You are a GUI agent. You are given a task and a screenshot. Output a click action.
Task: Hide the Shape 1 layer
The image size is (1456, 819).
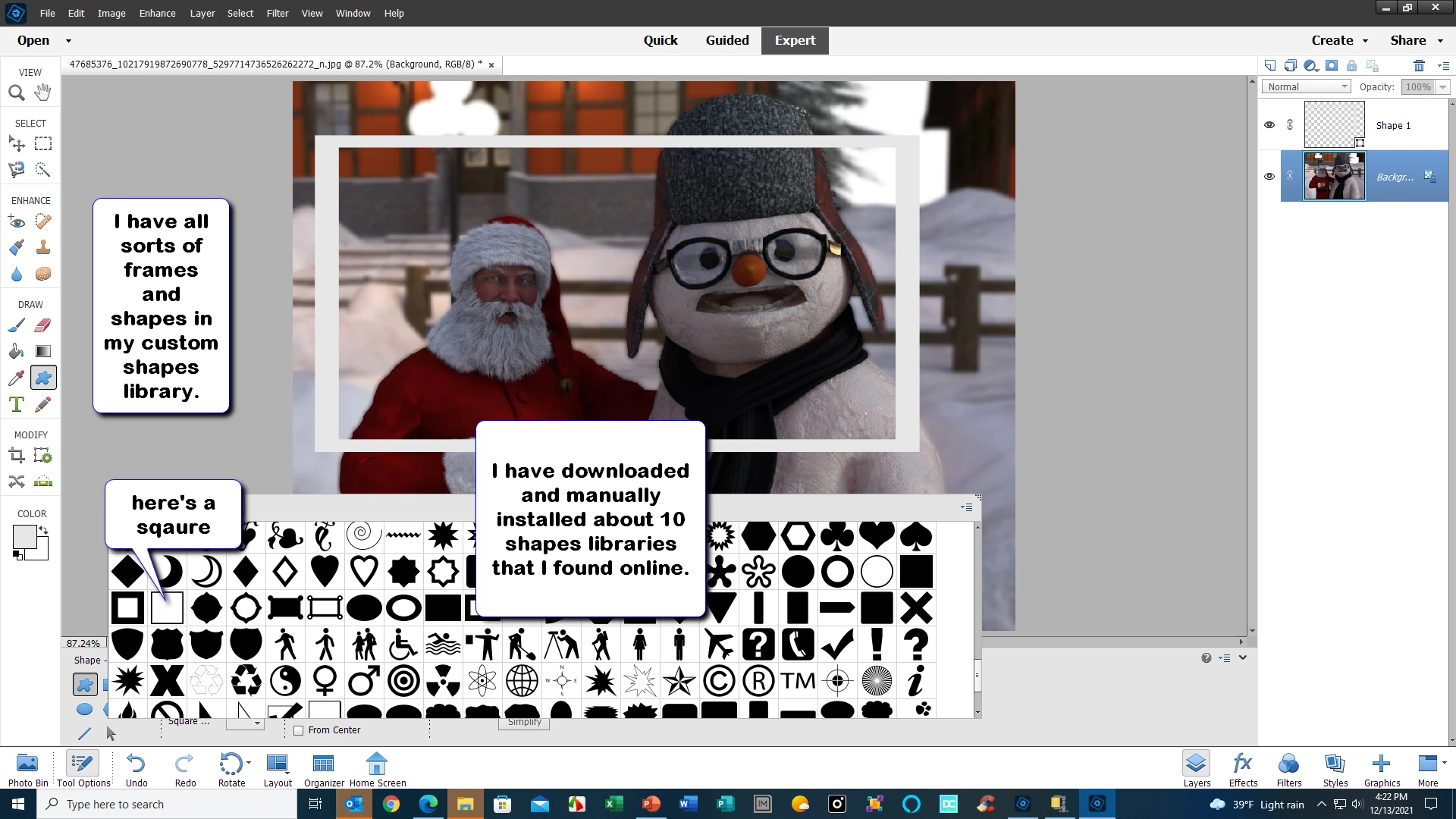point(1269,125)
